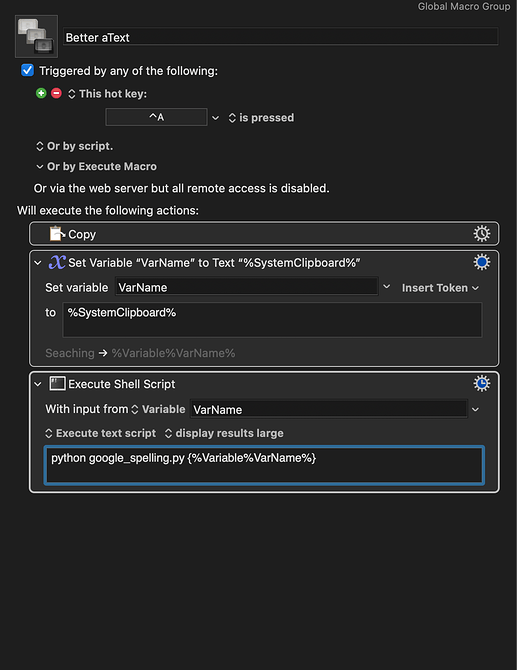Viewport: 517px width, 670px height.
Task: Click the ^A hot key field
Action: click(x=156, y=117)
